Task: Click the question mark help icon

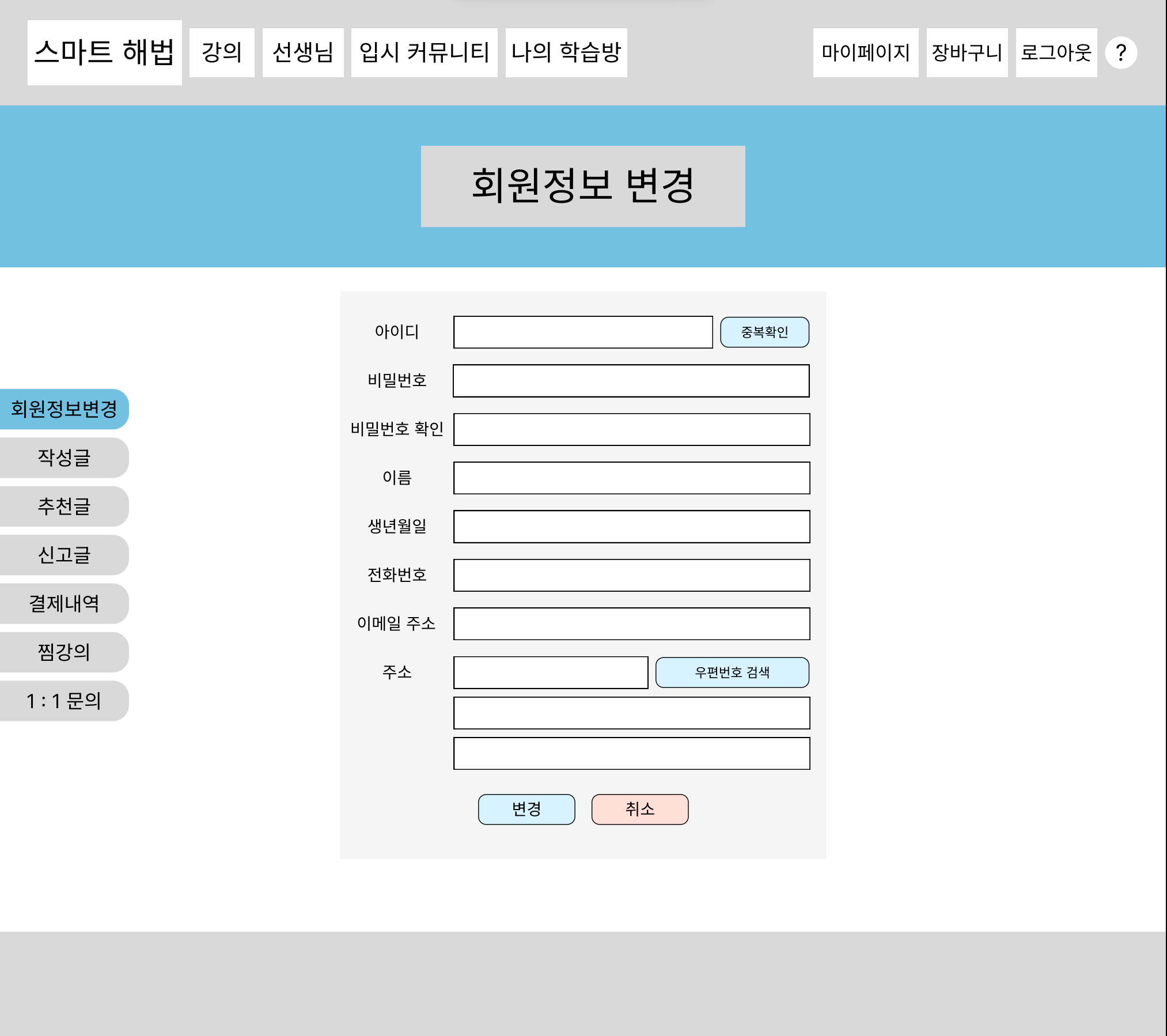Action: [x=1120, y=53]
